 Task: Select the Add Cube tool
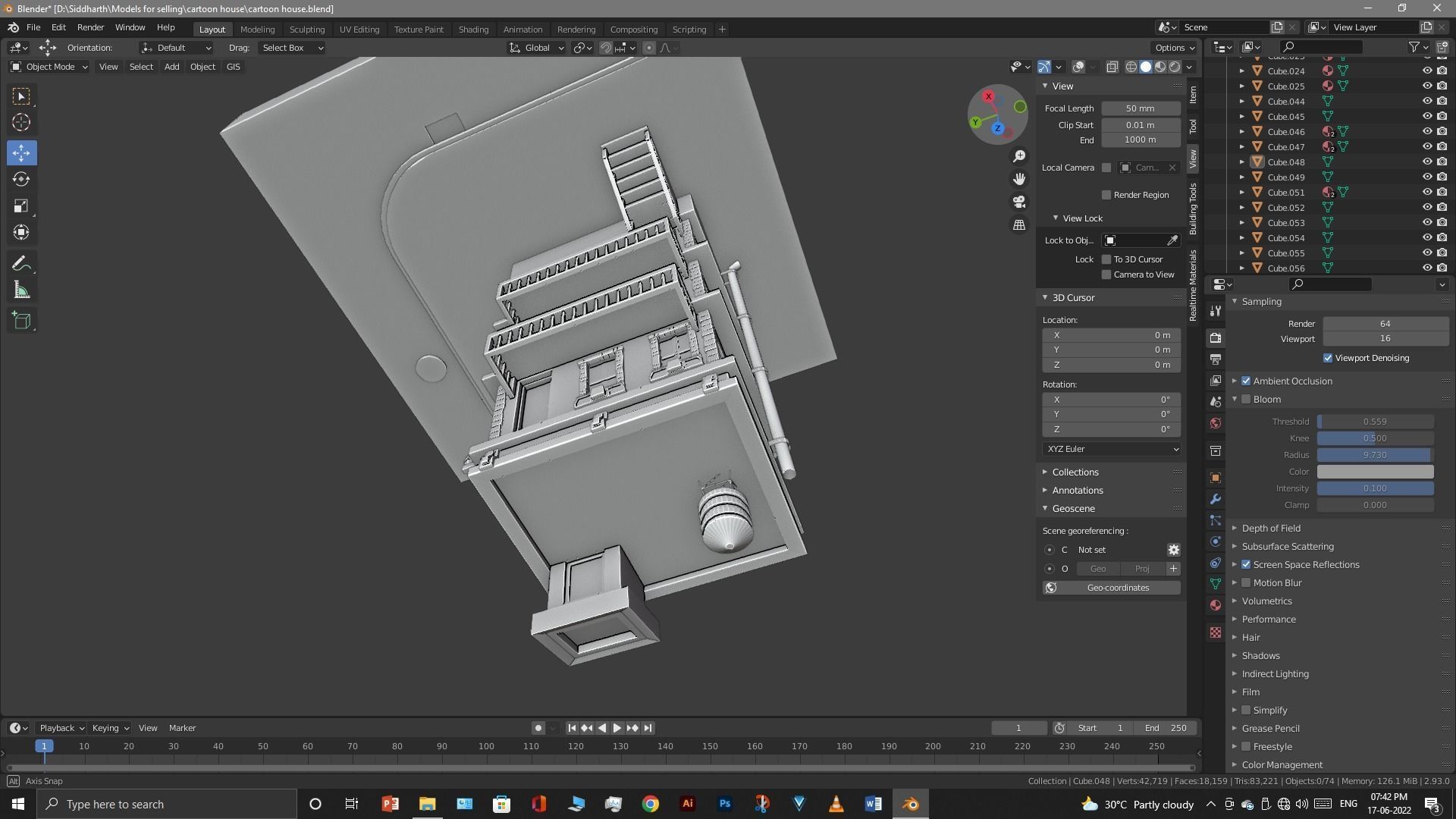click(21, 321)
